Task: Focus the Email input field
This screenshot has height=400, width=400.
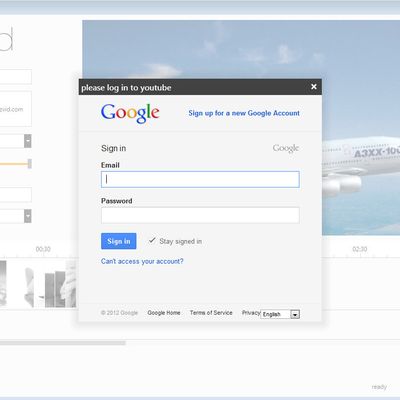Action: click(200, 179)
